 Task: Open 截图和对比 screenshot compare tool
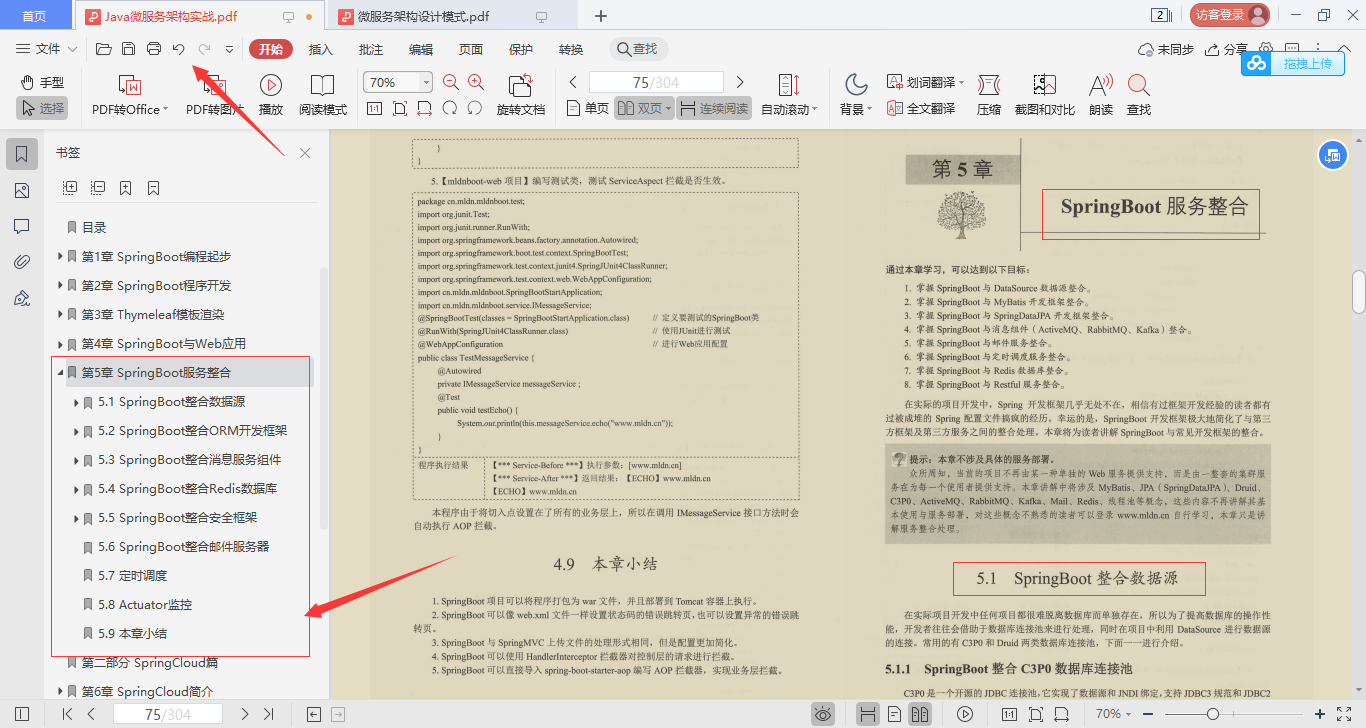point(1045,96)
